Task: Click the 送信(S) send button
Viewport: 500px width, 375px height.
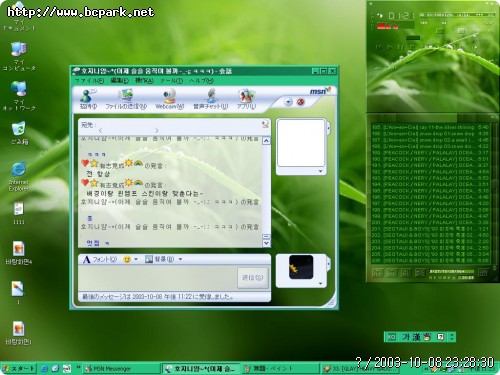Action: point(252,277)
